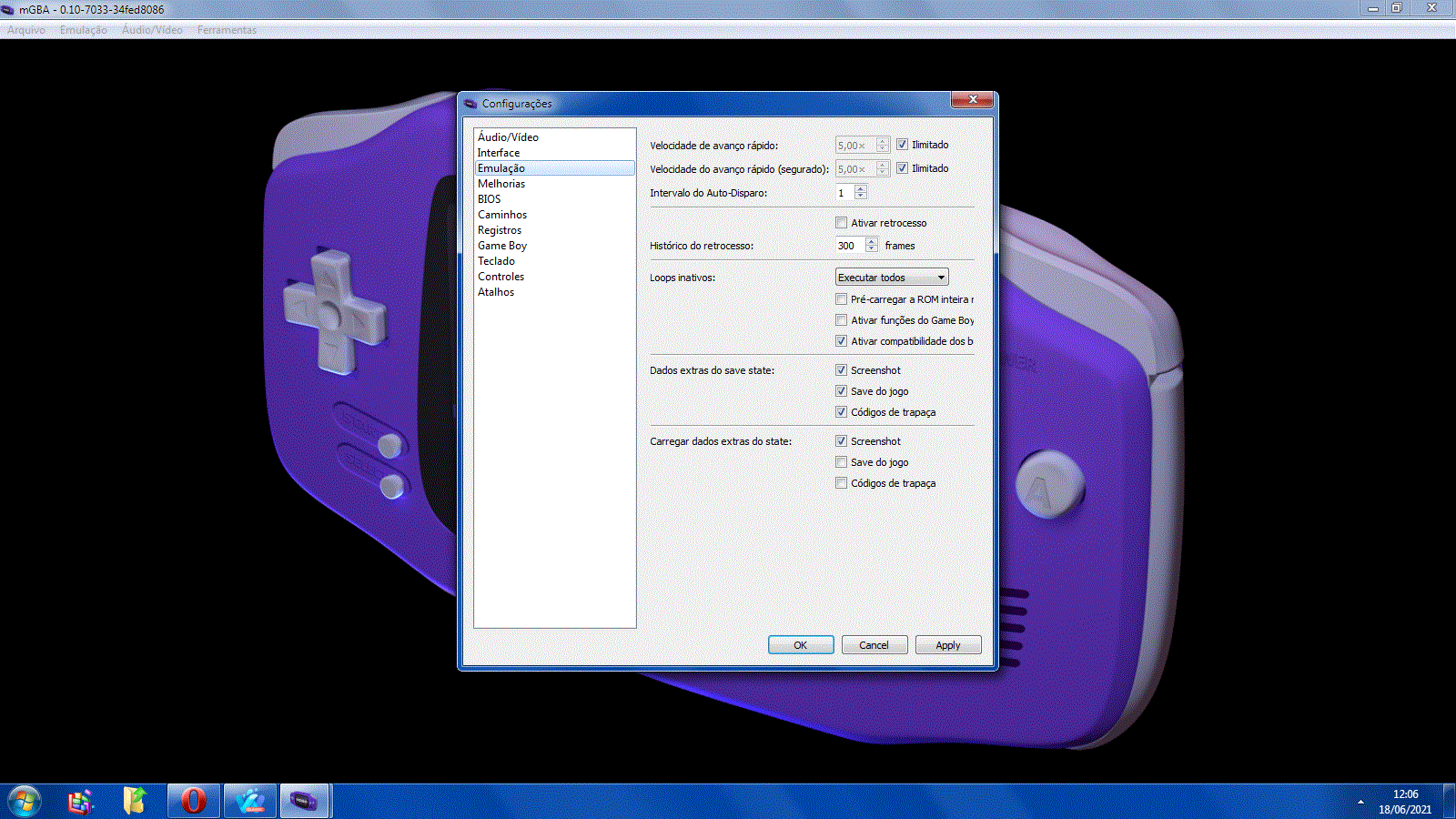Viewport: 1456px width, 819px height.
Task: Enable the "Ativar retrocesso" checkbox
Action: (842, 222)
